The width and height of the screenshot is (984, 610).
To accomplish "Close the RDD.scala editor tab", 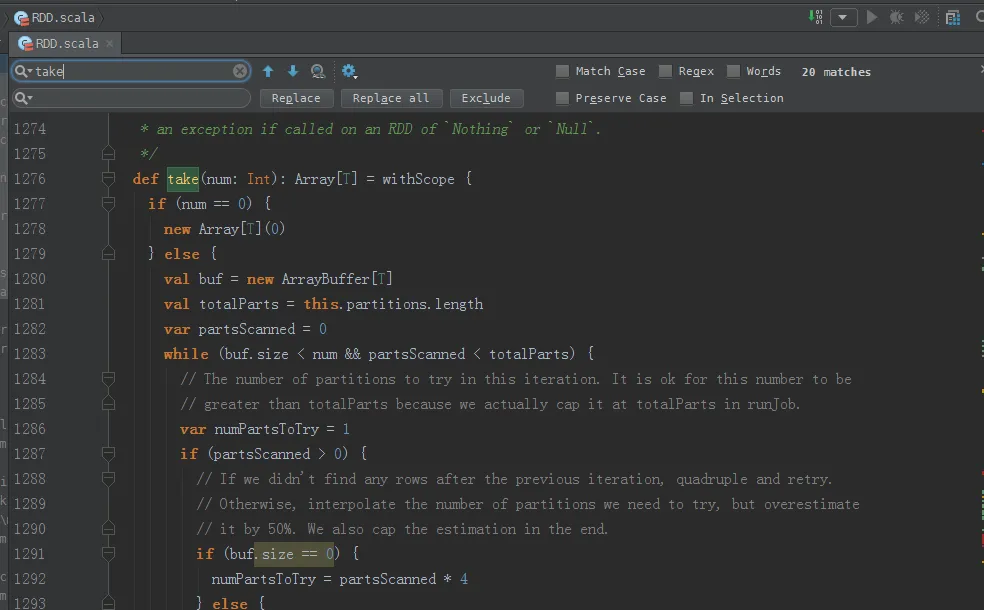I will pos(109,43).
